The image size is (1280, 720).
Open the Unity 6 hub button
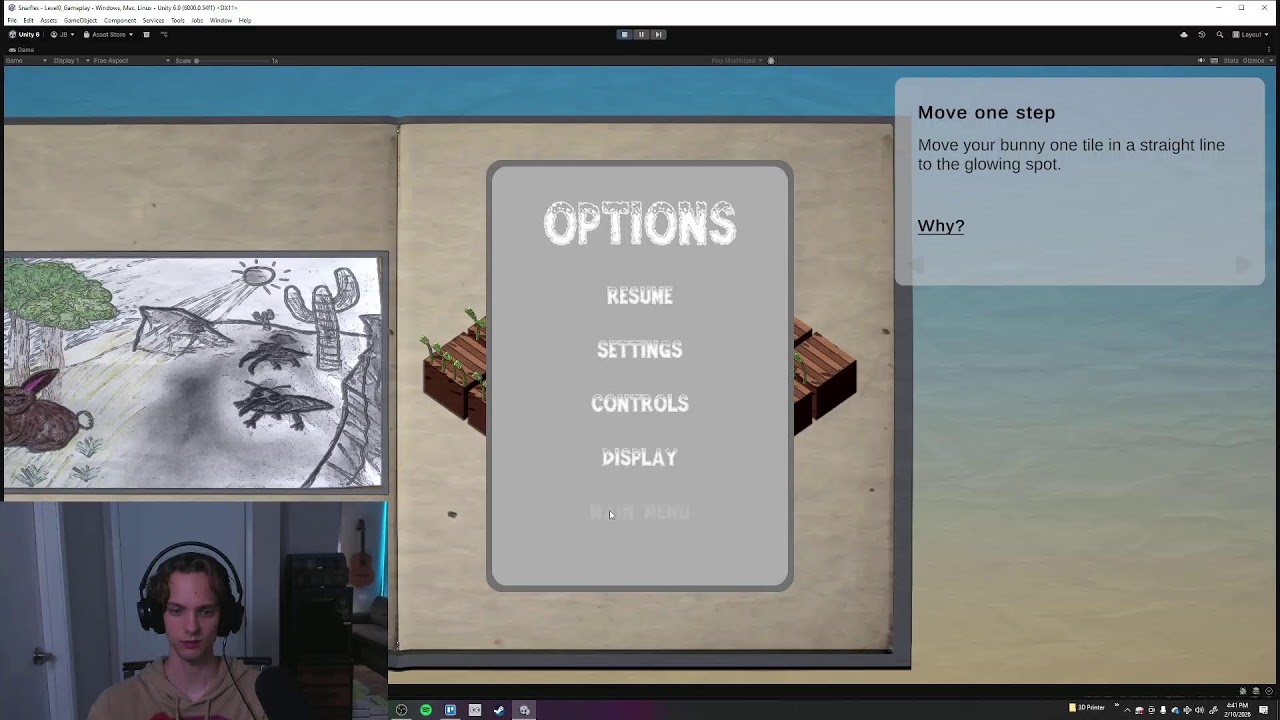25,34
